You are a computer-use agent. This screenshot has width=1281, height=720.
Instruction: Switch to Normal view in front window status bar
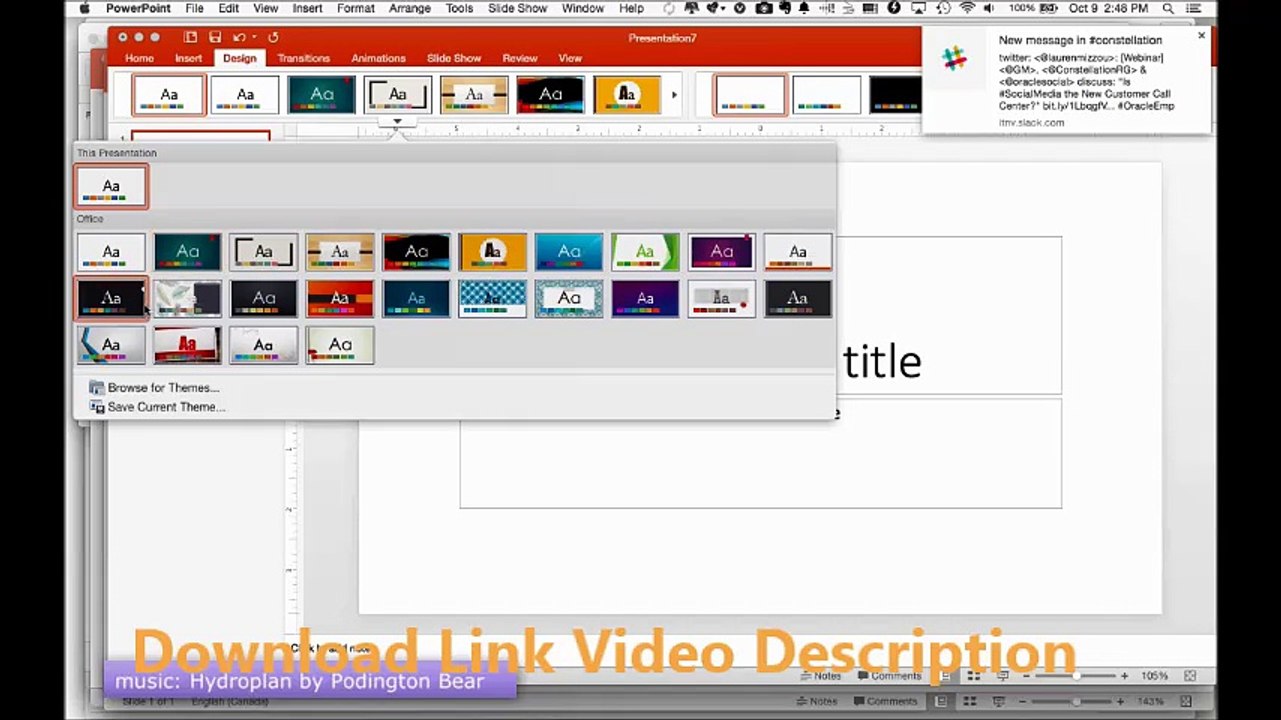click(946, 676)
